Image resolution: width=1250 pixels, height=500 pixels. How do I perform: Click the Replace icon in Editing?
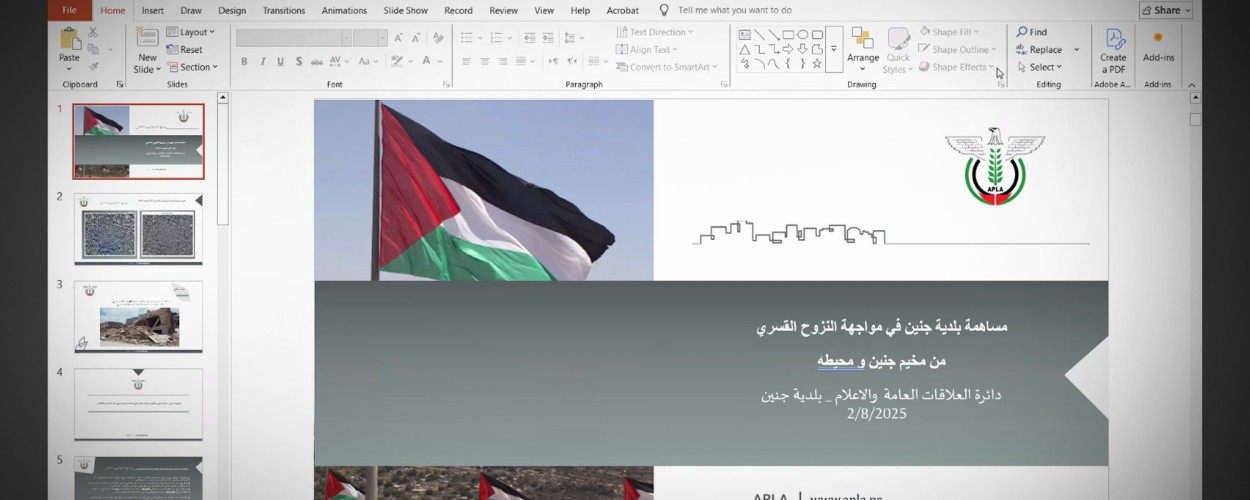tap(1021, 49)
